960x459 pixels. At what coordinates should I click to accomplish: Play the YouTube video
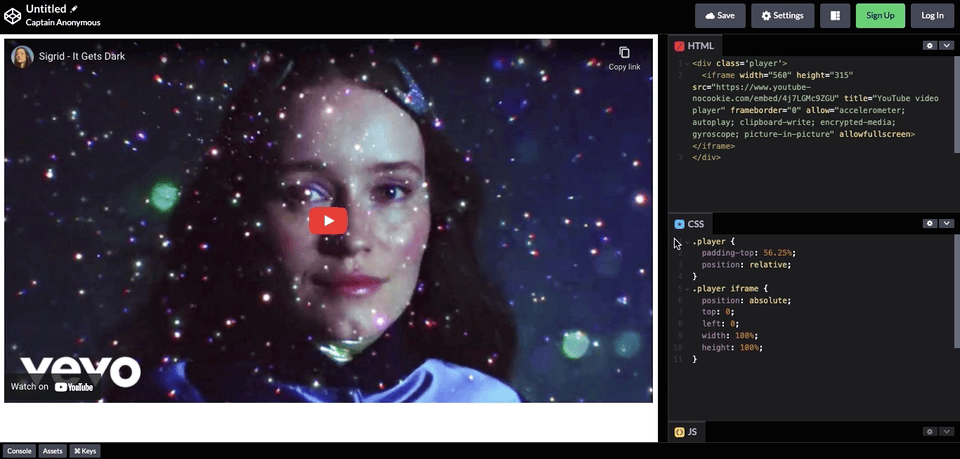point(328,221)
